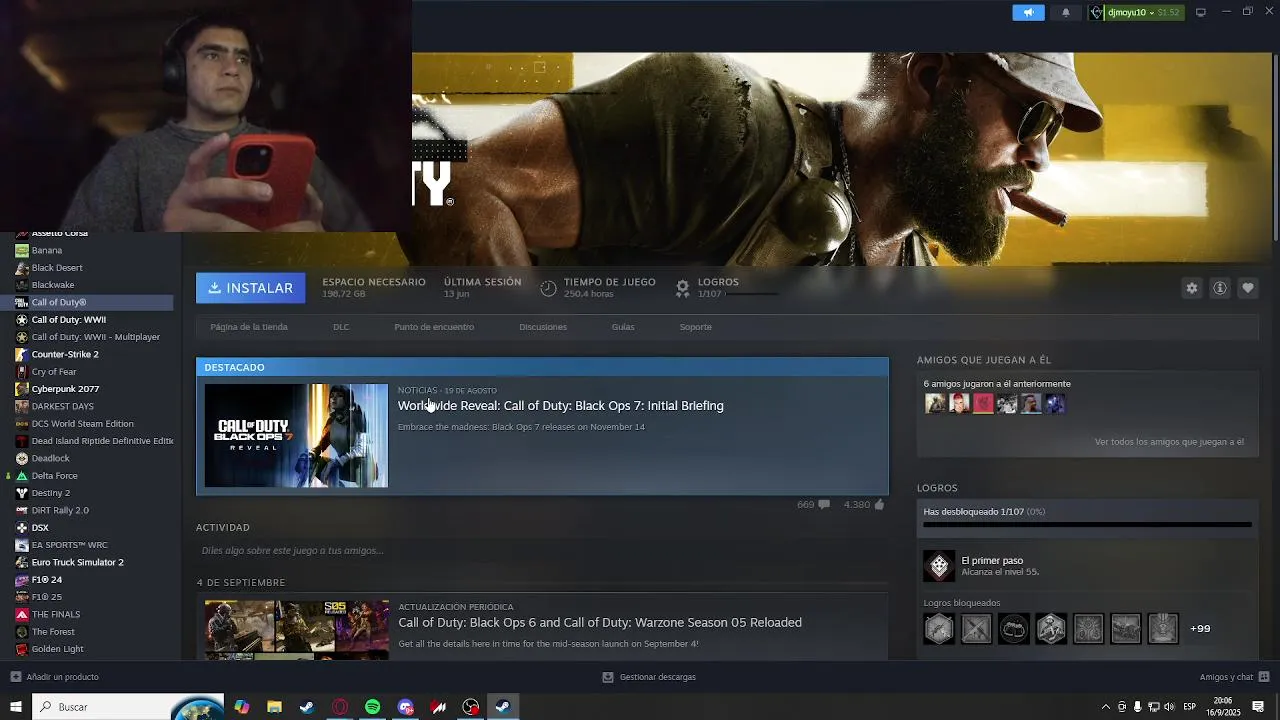Open the Guías tab

coord(623,327)
